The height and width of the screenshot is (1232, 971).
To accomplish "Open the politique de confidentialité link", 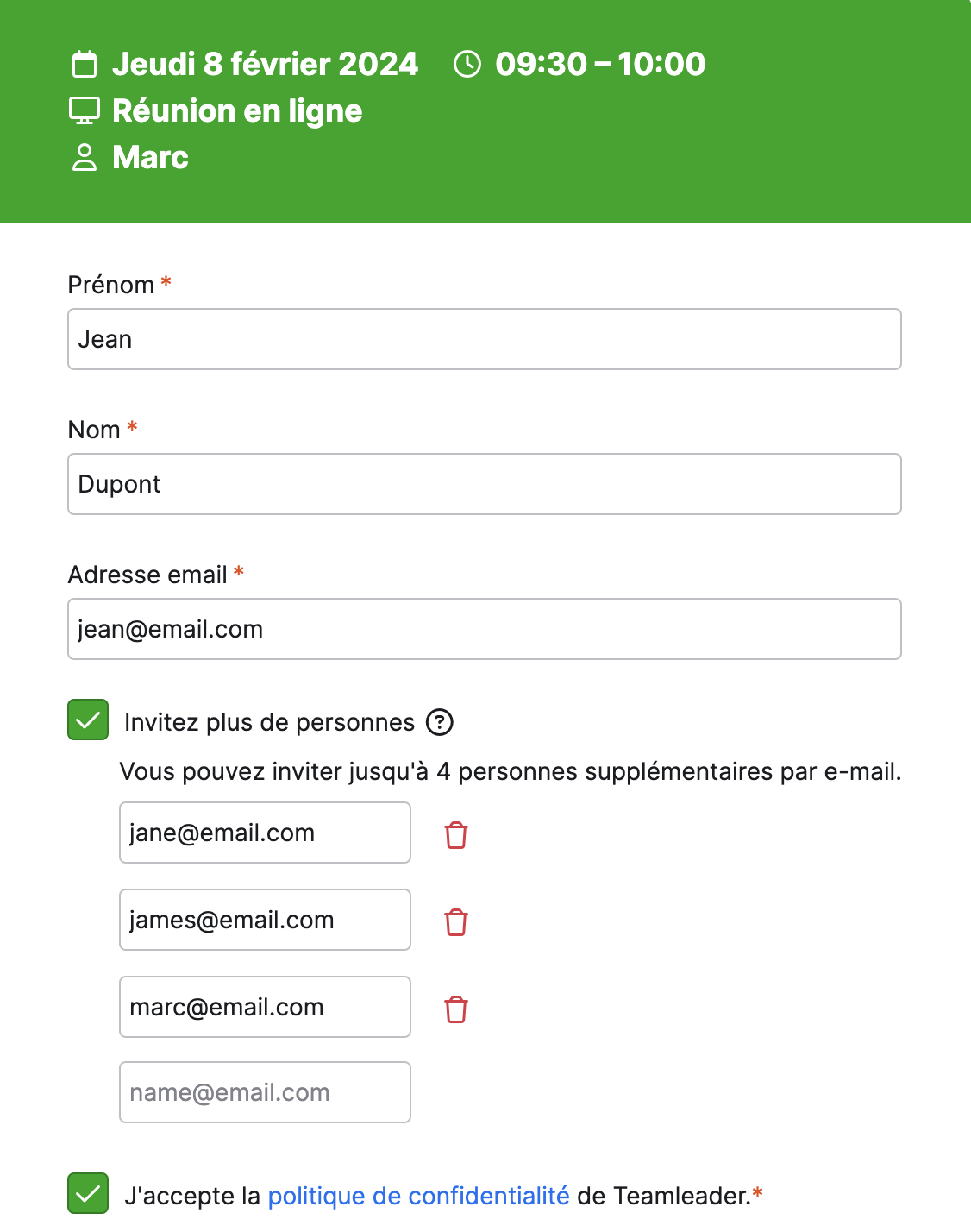I will coord(419,1196).
